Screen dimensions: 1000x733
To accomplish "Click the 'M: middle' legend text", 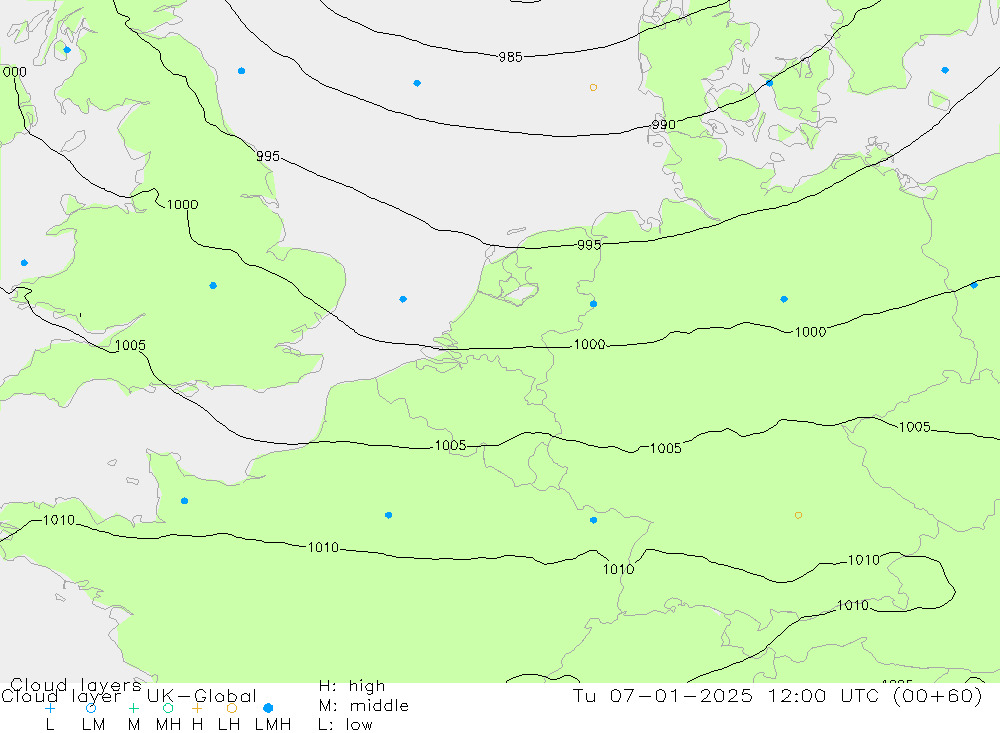I will coord(364,706).
